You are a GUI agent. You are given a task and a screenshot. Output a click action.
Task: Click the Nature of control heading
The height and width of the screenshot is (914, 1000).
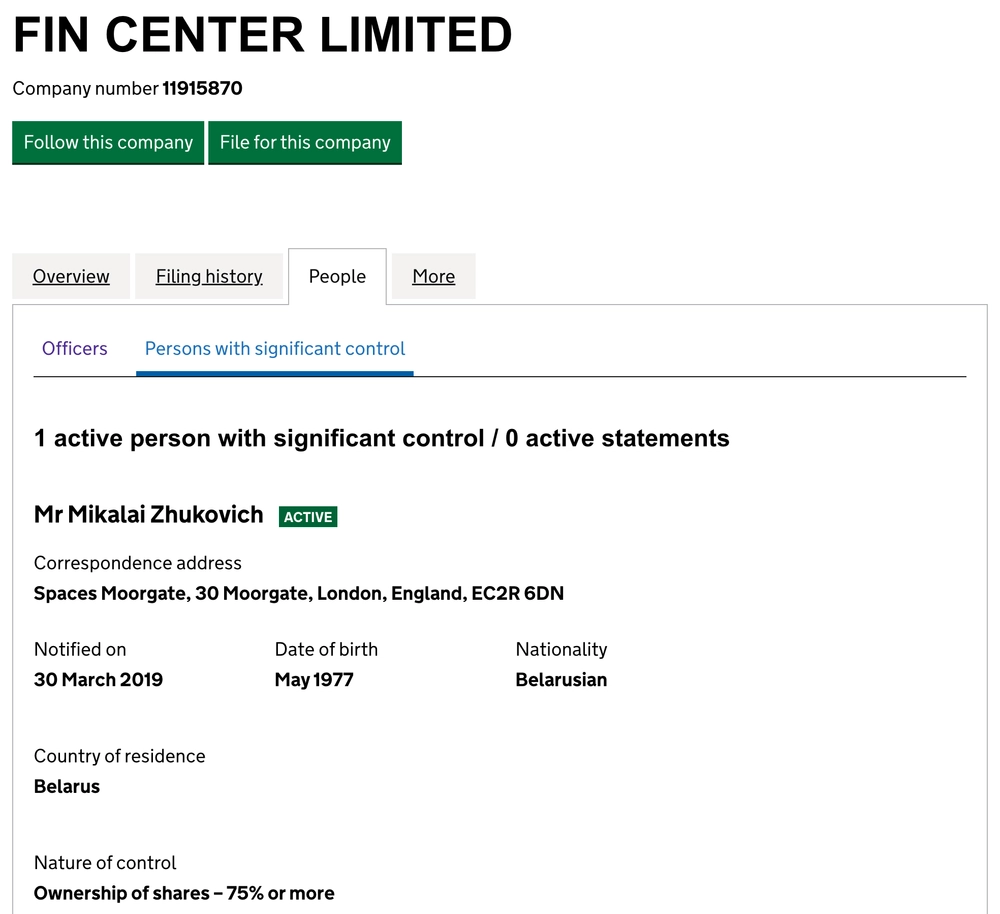[x=105, y=862]
